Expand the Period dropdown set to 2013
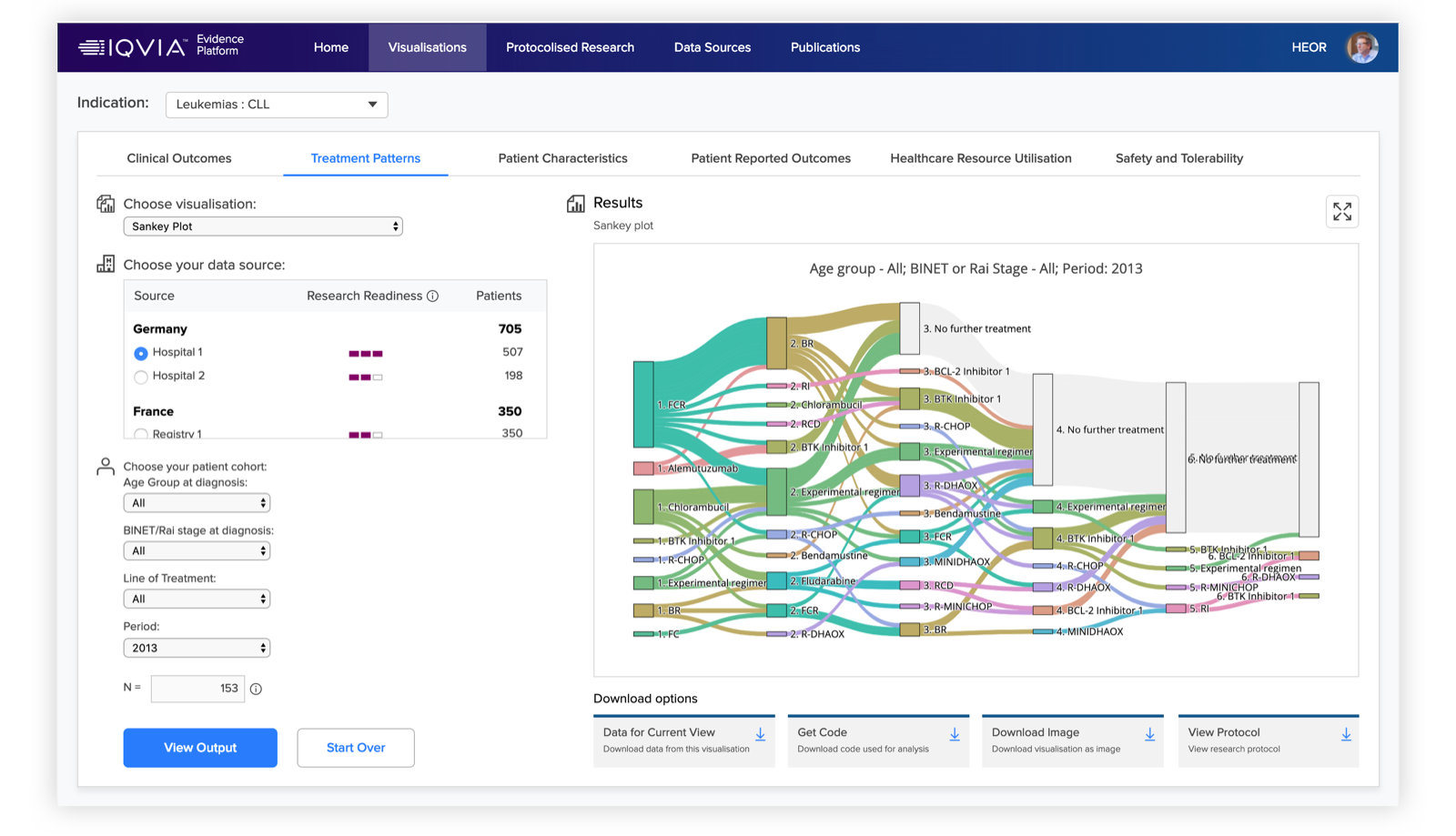This screenshot has height=836, width=1456. 197,648
